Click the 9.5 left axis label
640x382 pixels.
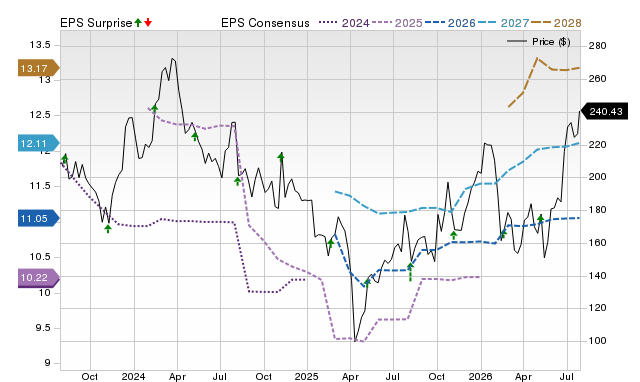pos(42,328)
